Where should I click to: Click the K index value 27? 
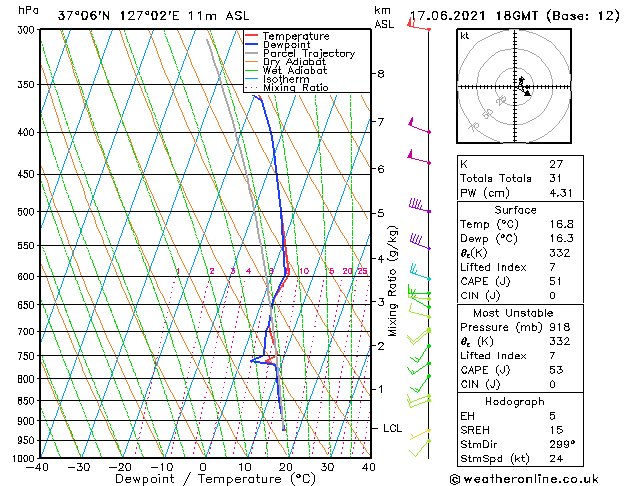point(556,164)
